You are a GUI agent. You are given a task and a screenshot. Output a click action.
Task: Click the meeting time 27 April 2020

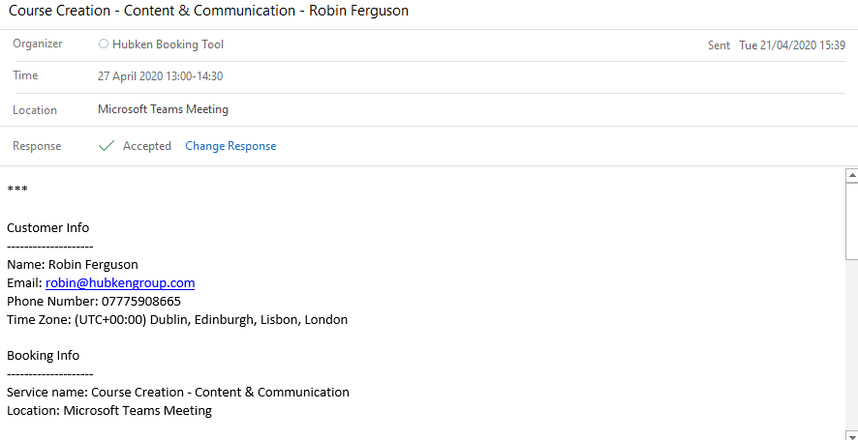coord(160,76)
